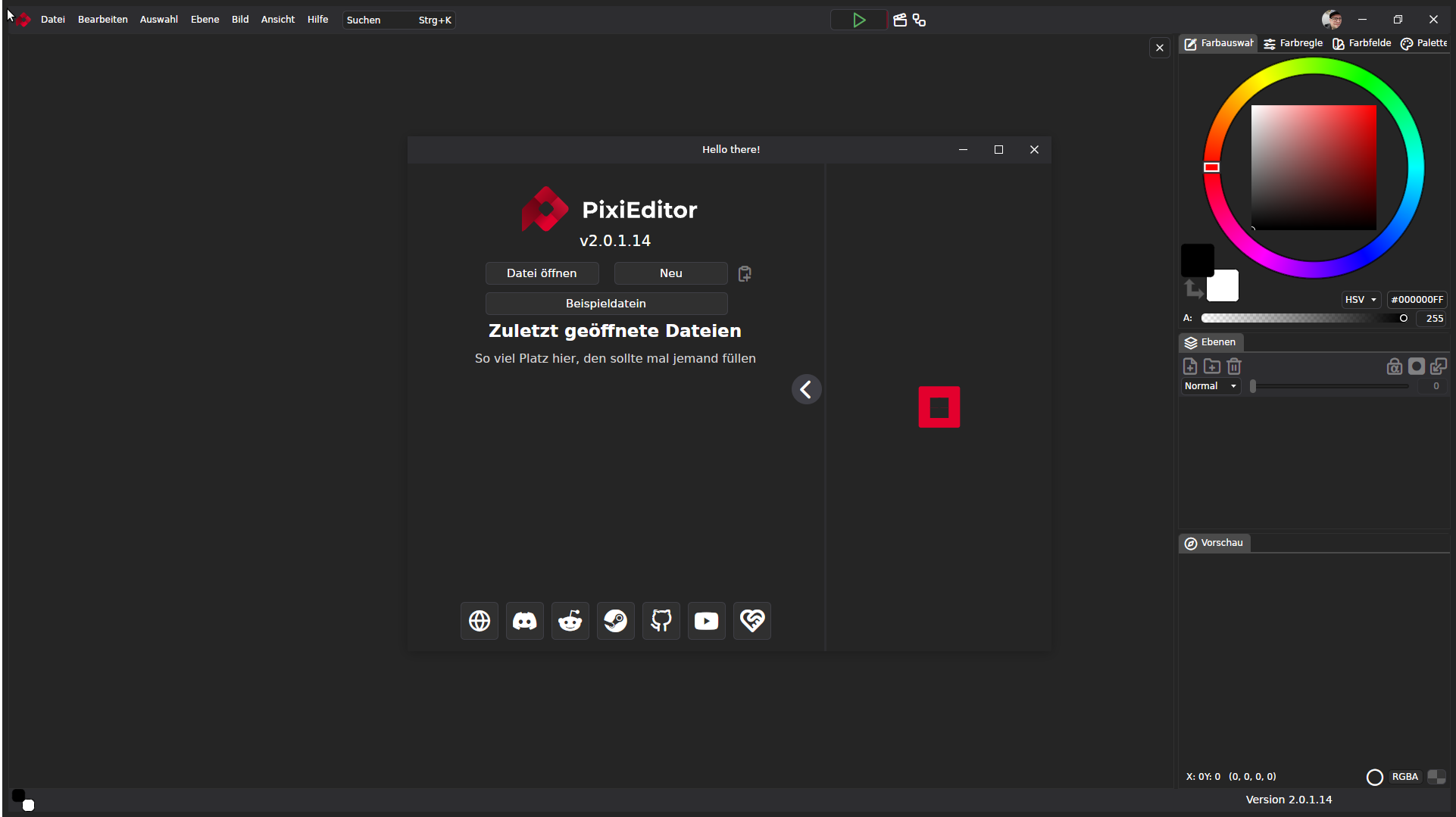The image size is (1456, 817).
Task: Collapse the side panel with left chevron
Action: click(x=806, y=390)
